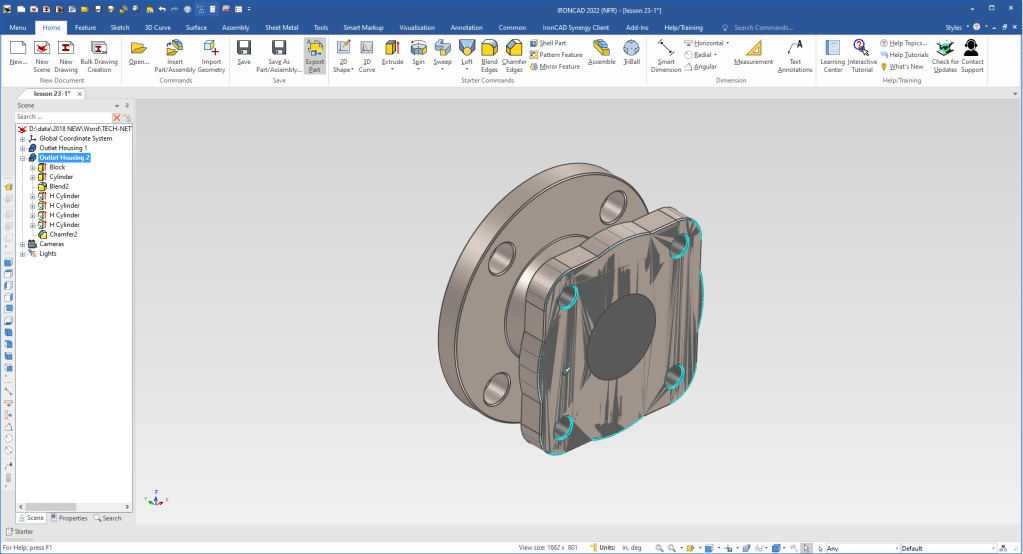
Task: Switch to the Properties bottom tab
Action: pos(69,518)
